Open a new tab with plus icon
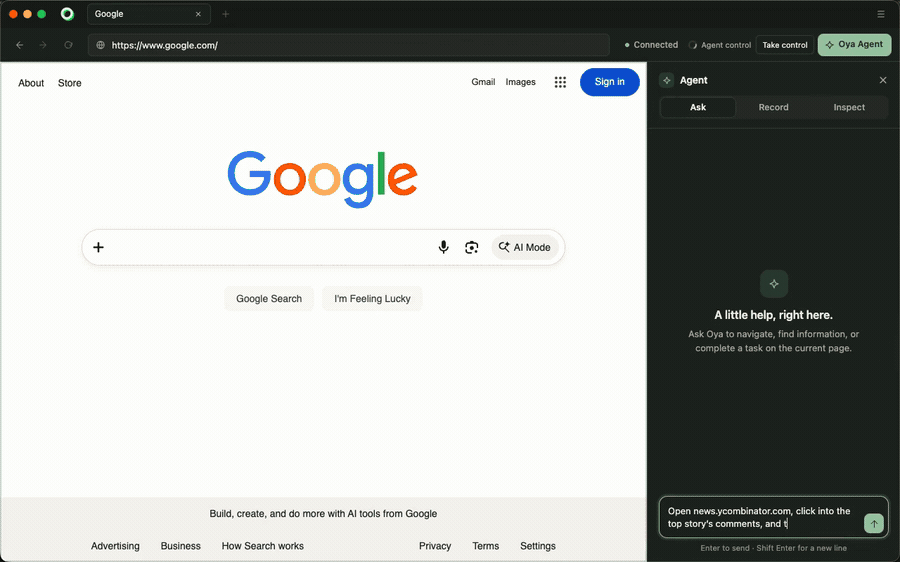 tap(226, 14)
